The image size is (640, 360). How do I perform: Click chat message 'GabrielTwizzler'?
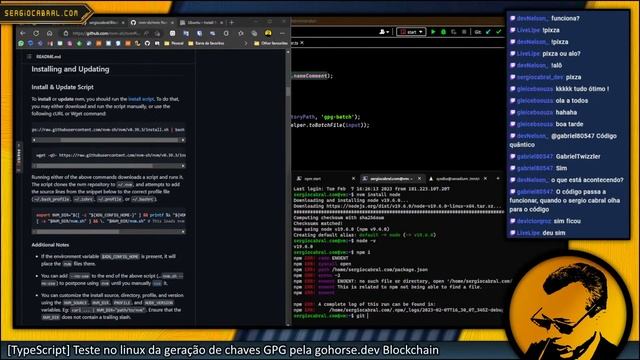pos(578,156)
